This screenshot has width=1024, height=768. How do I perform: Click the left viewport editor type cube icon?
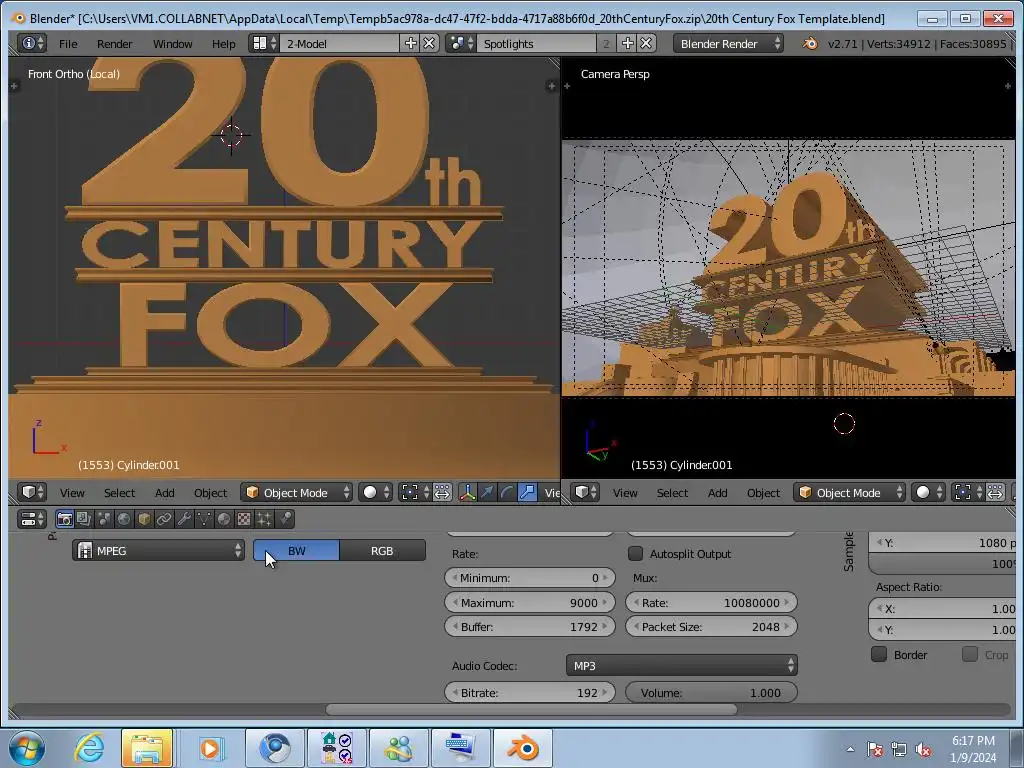(32, 492)
